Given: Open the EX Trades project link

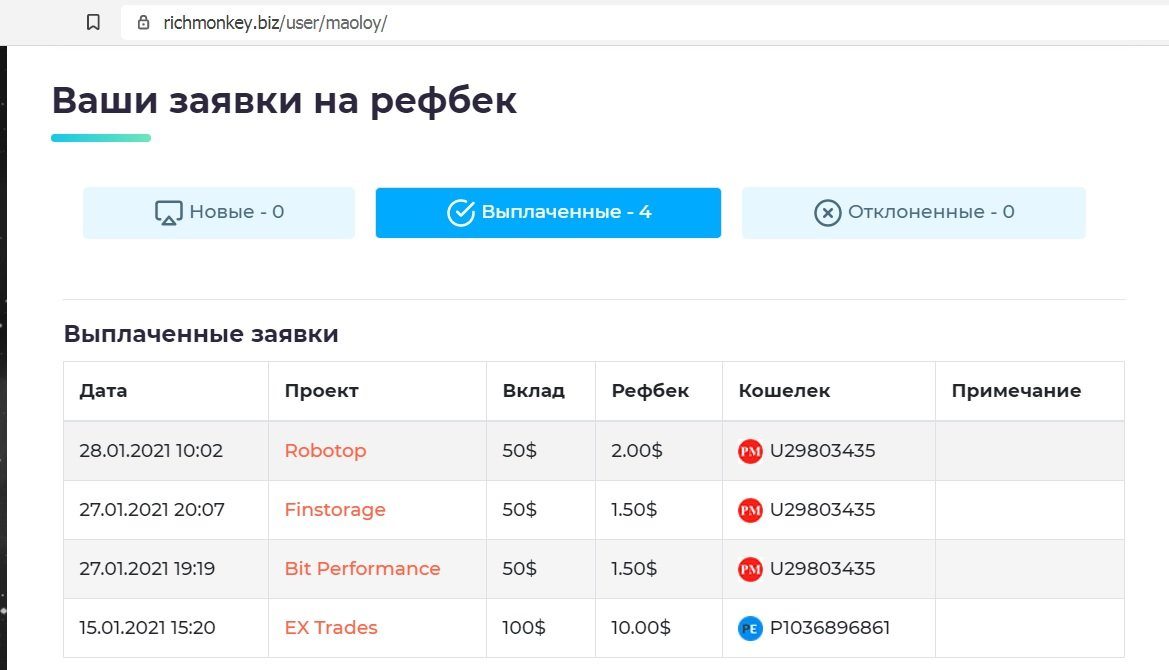Looking at the screenshot, I should click(x=331, y=628).
